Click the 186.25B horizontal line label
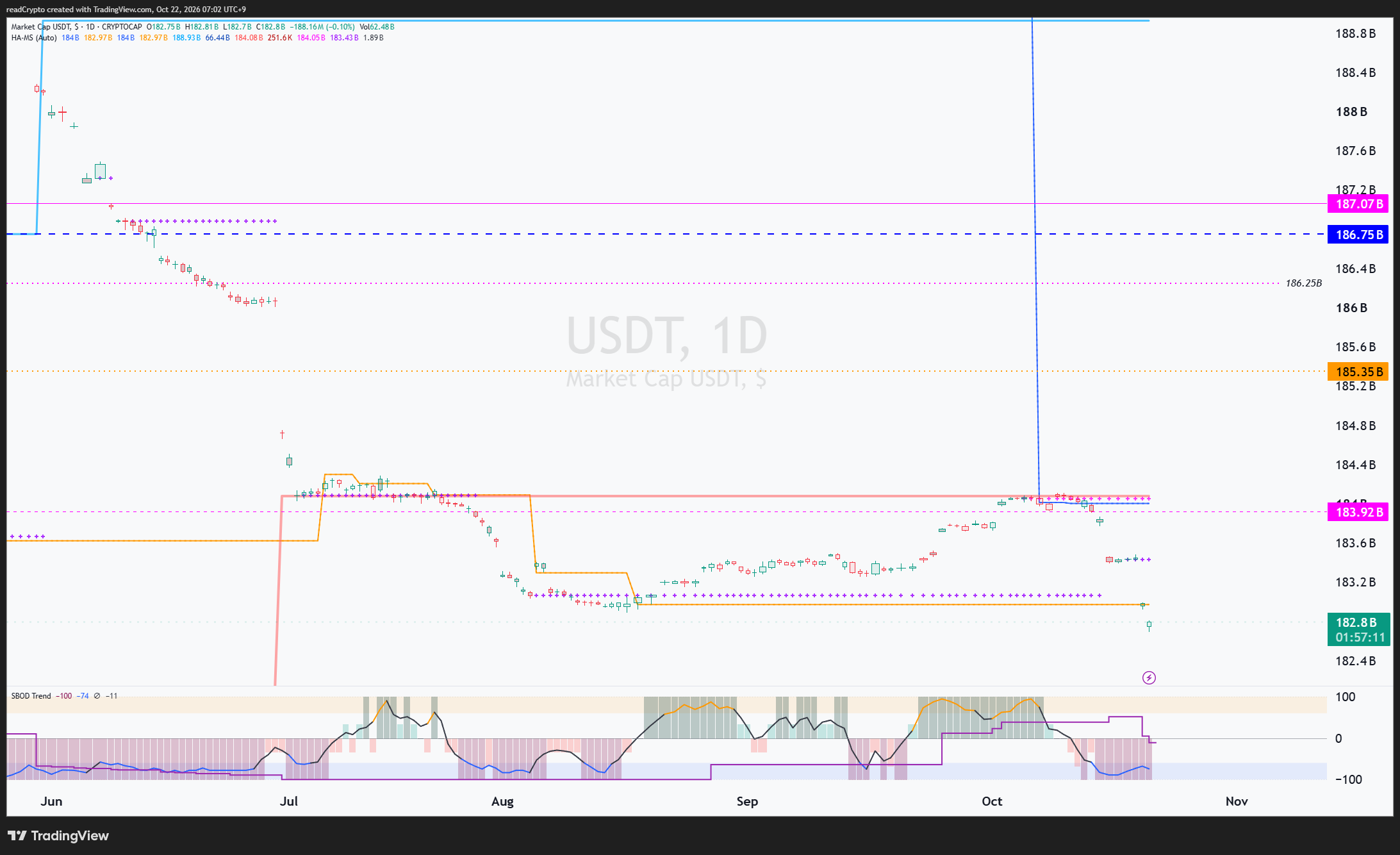 (1303, 283)
